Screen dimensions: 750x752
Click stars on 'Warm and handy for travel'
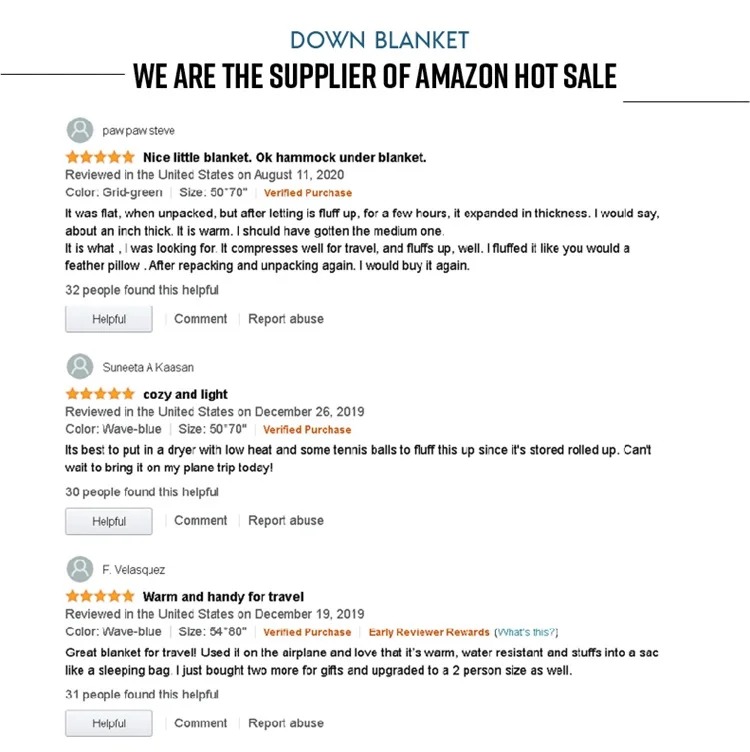click(100, 596)
